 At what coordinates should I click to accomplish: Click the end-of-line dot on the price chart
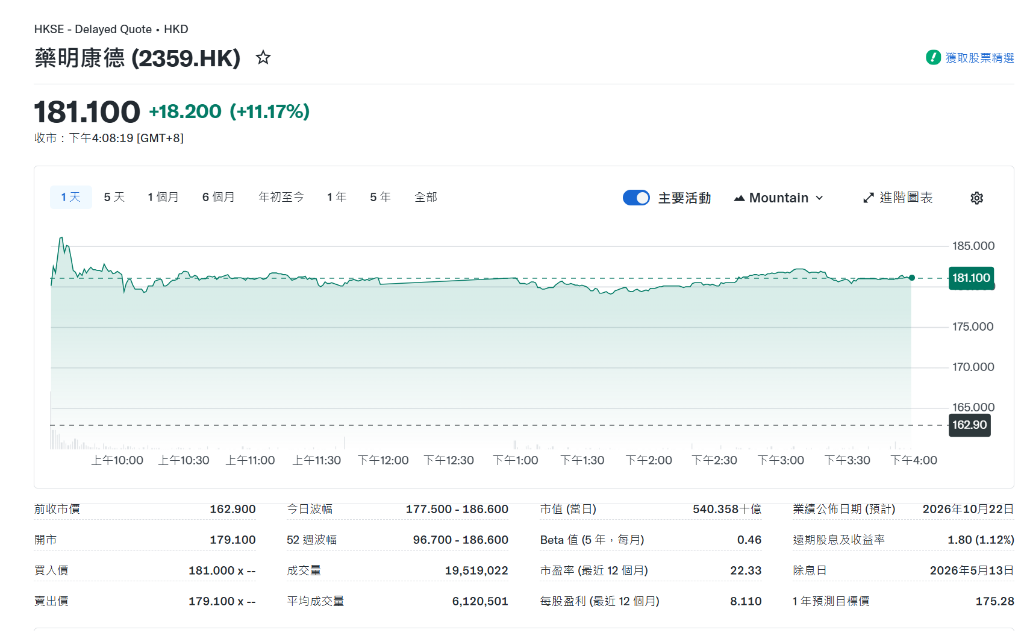coord(912,278)
